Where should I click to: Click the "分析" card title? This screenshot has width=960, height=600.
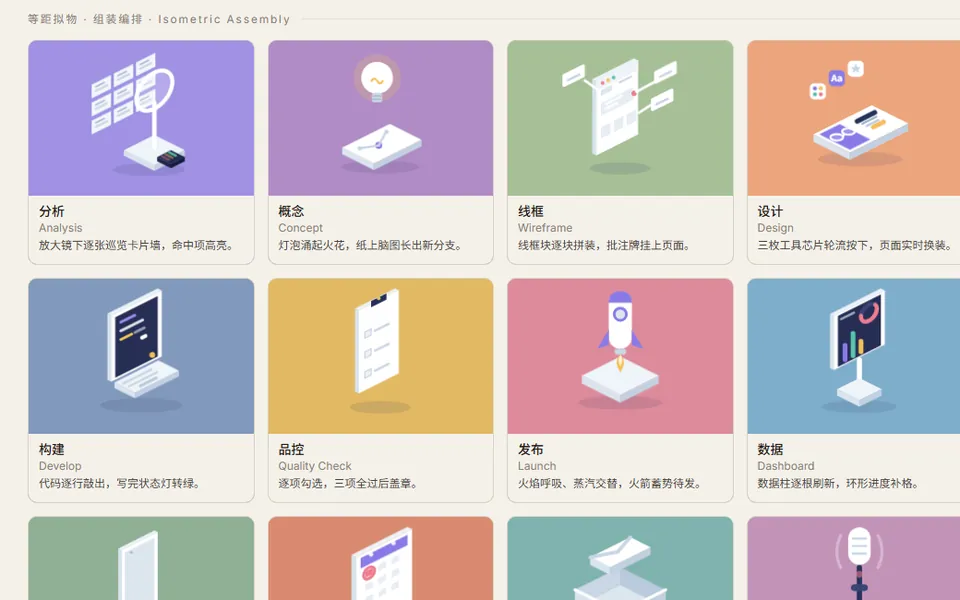51,211
